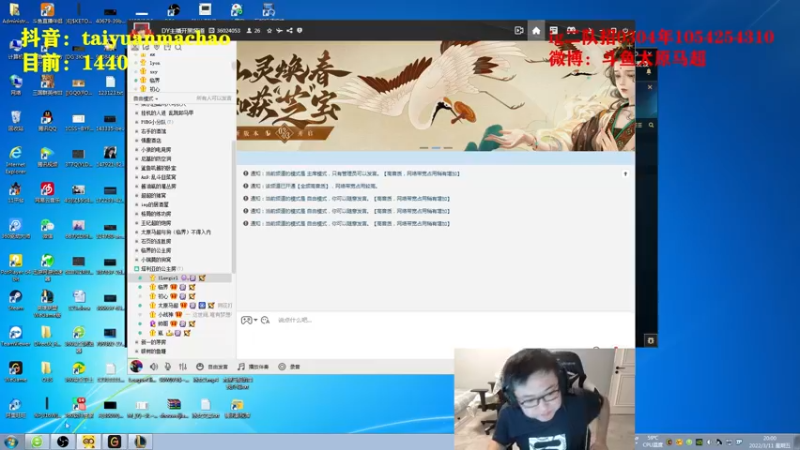
Task: Collapse the room containing llongirl
Action: [x=137, y=269]
